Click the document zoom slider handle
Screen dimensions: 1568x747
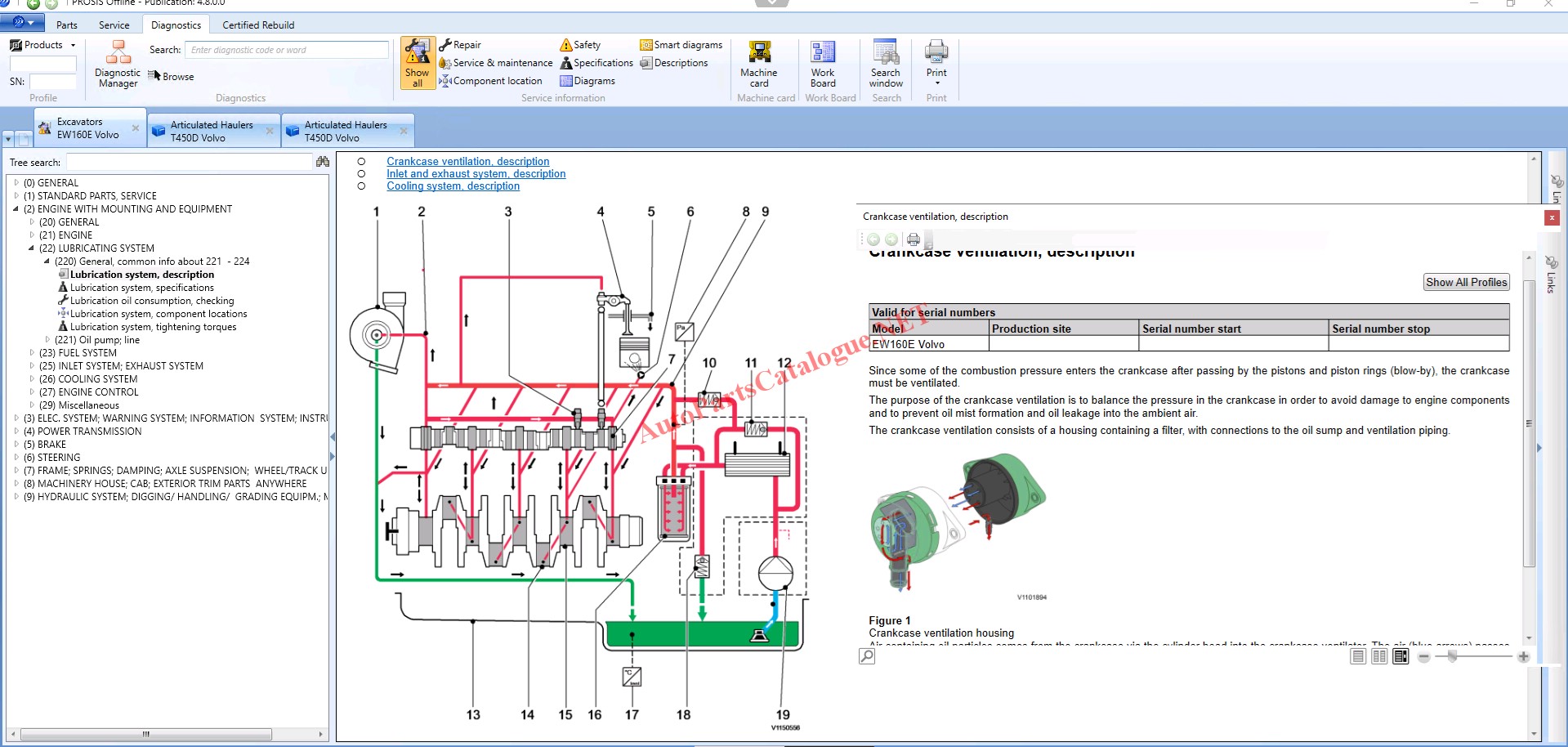(x=1452, y=657)
